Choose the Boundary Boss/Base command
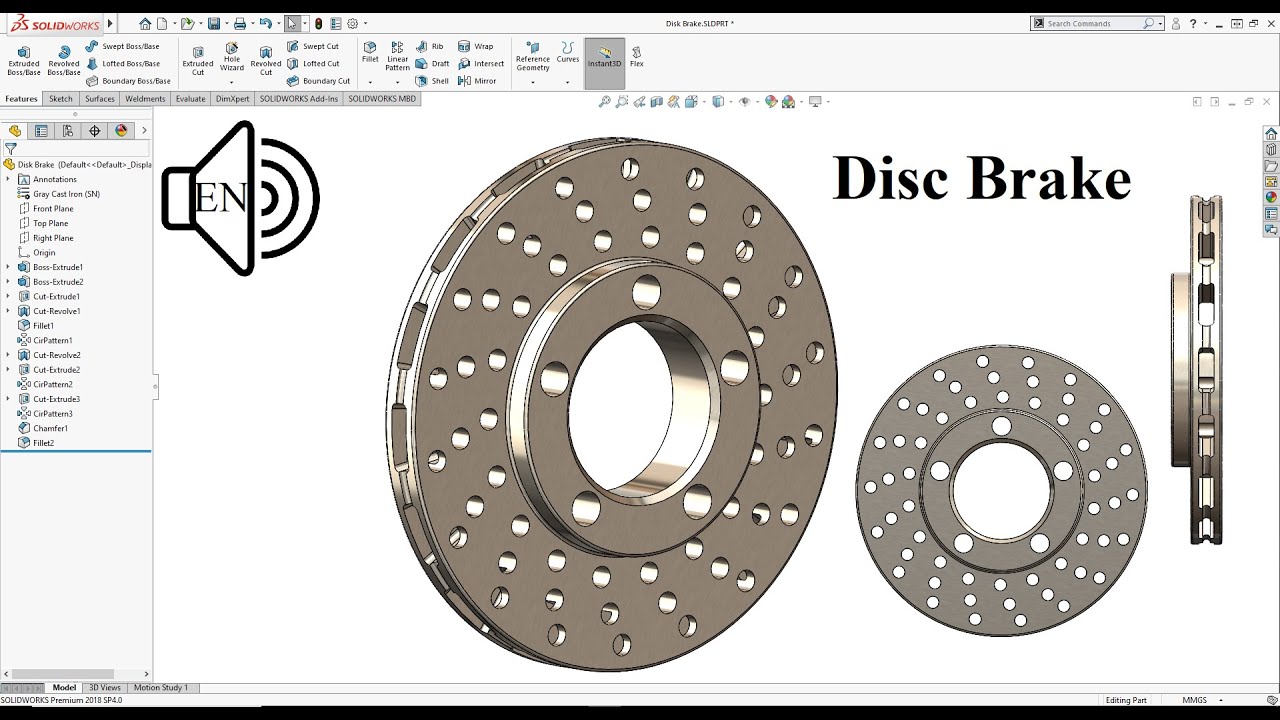 coord(128,81)
